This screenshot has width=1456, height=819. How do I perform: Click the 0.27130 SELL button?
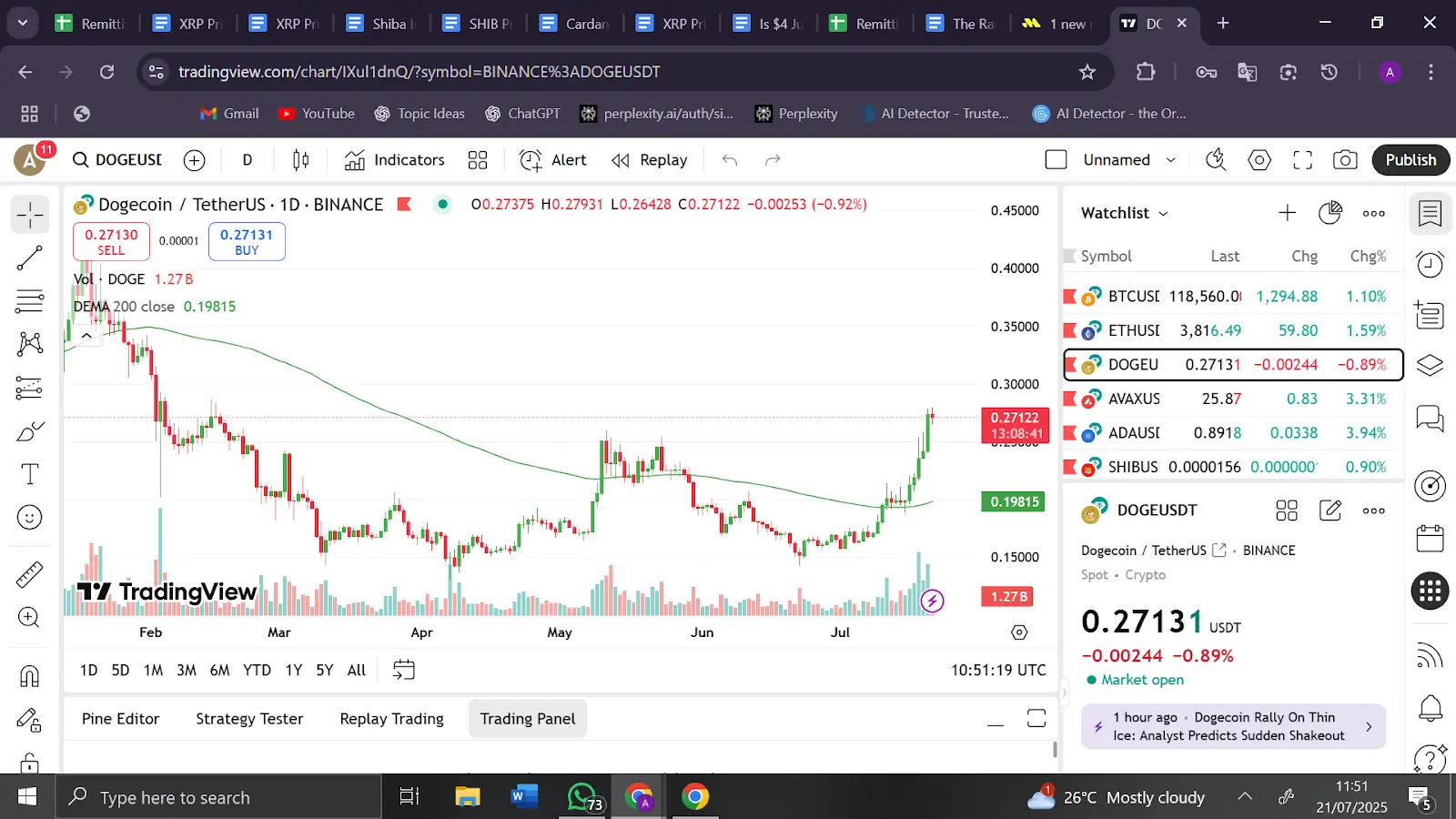click(x=111, y=242)
